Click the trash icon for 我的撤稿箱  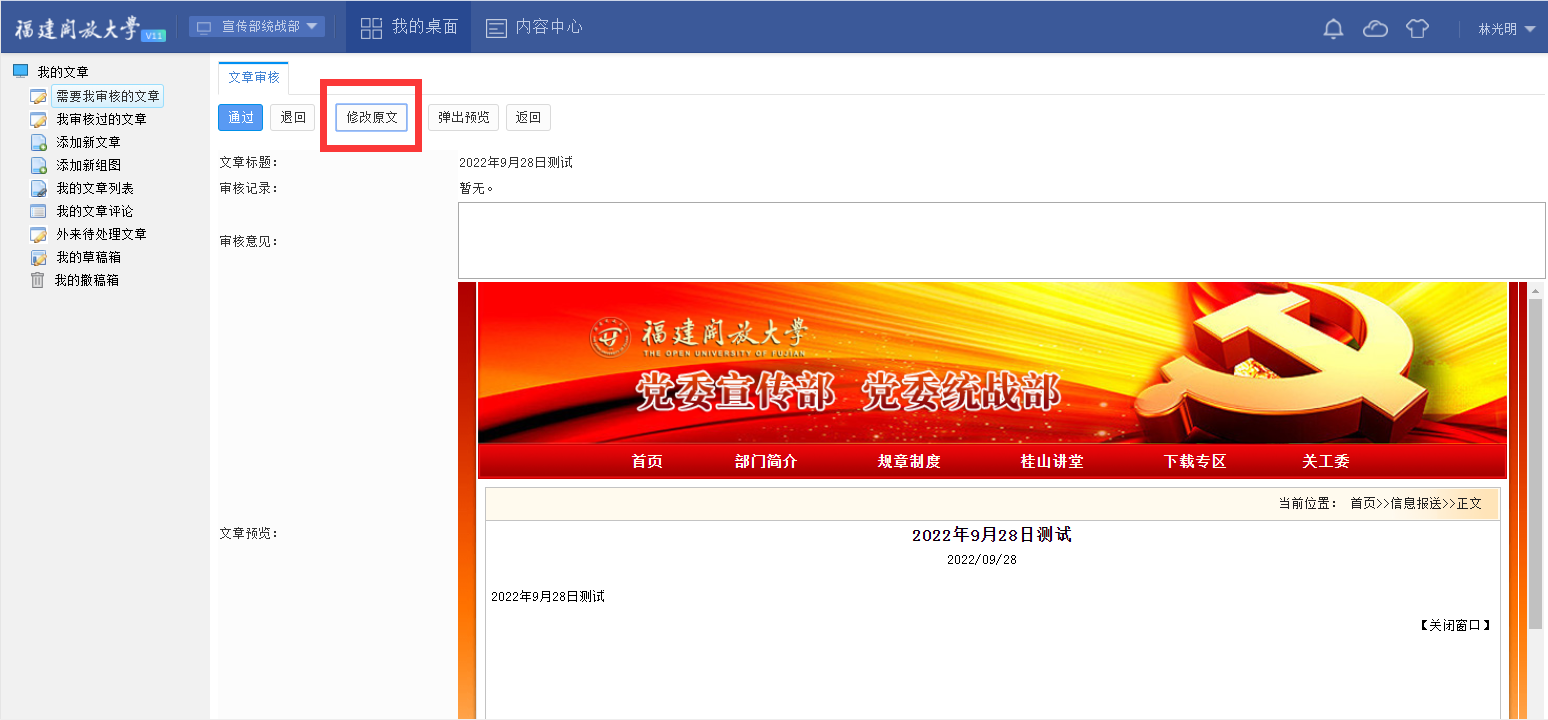click(38, 280)
